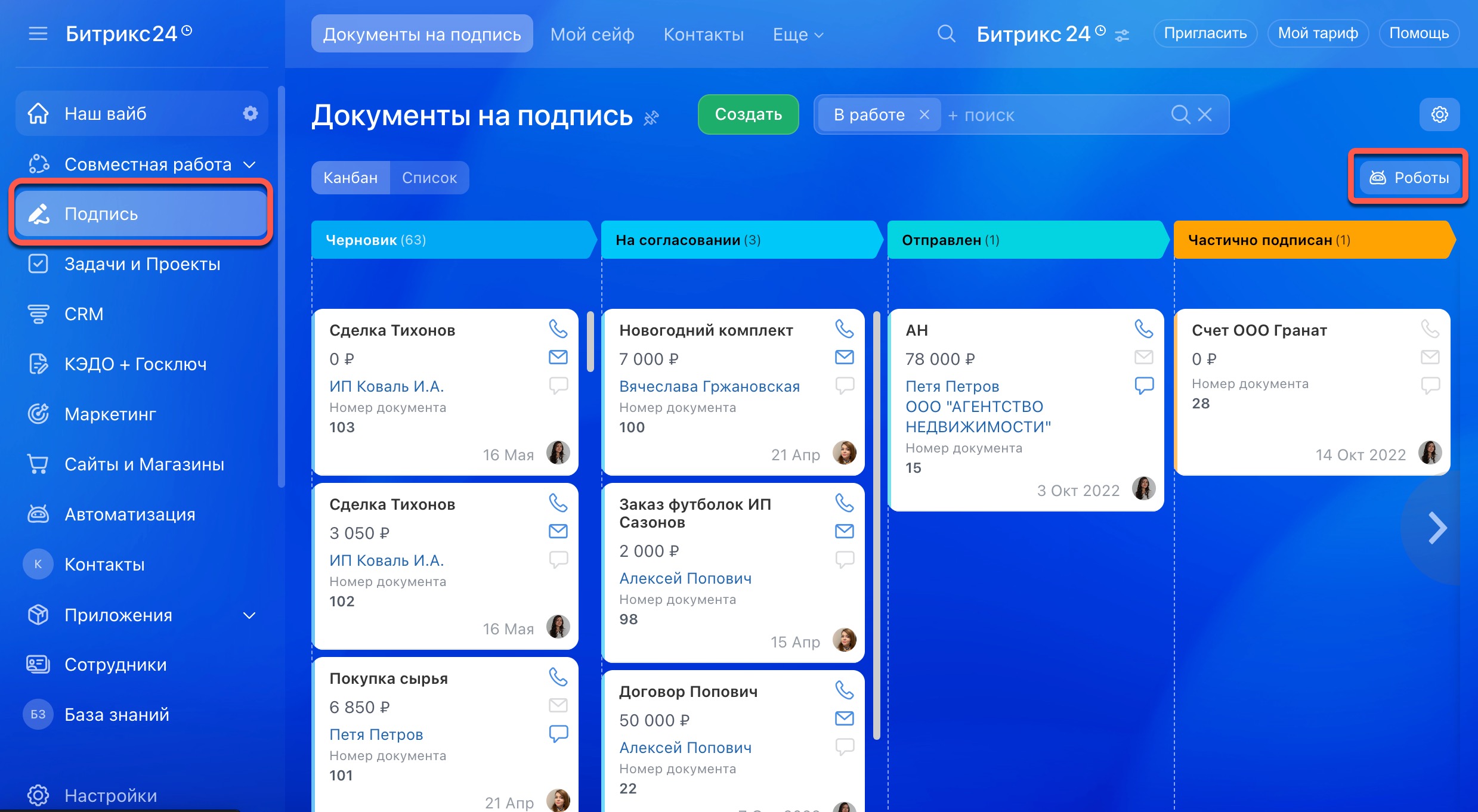The width and height of the screenshot is (1478, 812).
Task: Open the hamburger menu icon
Action: 38,34
